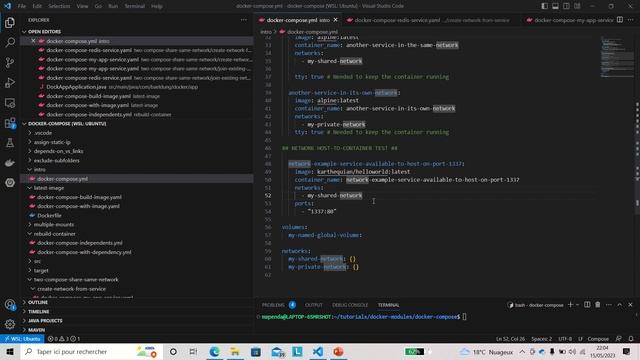Open the new terminal launch profile dropdown
Viewport: 640px width, 360px height.
(578, 305)
